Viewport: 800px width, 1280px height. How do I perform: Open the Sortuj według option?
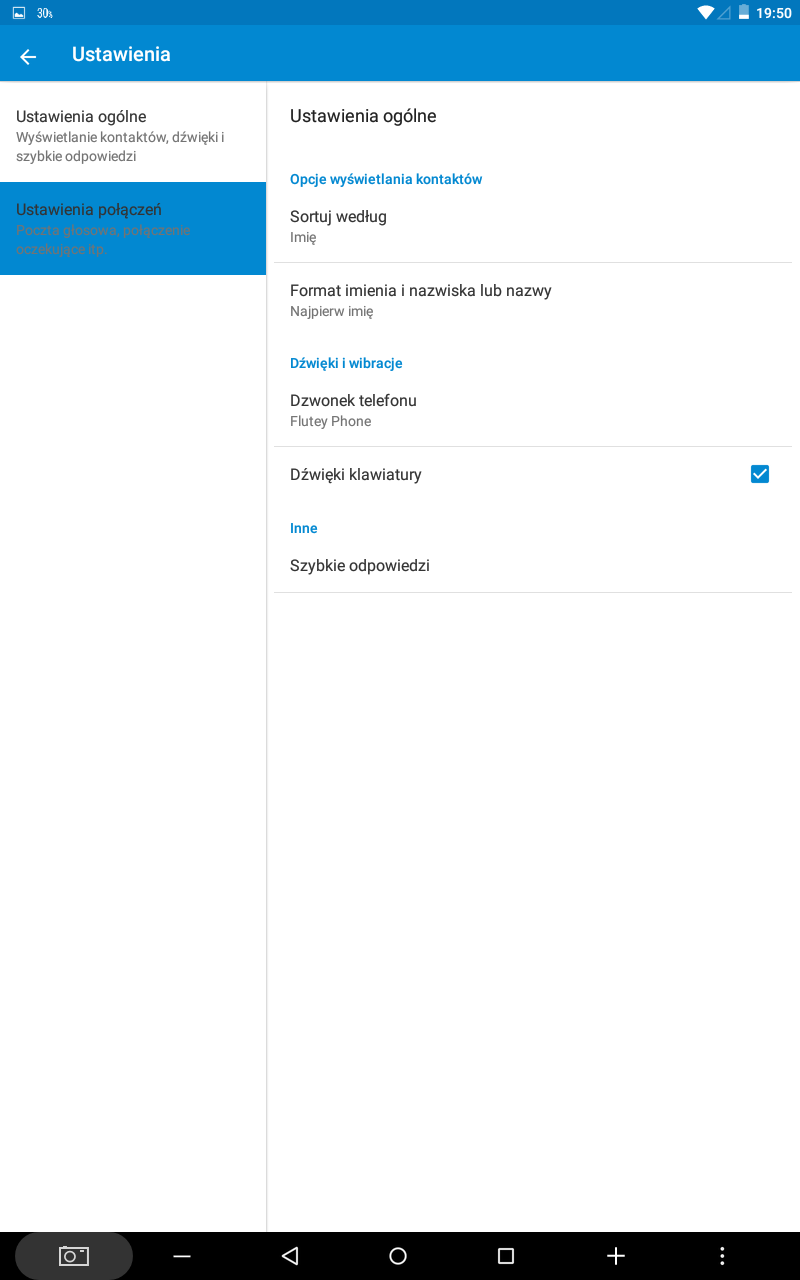(x=533, y=226)
